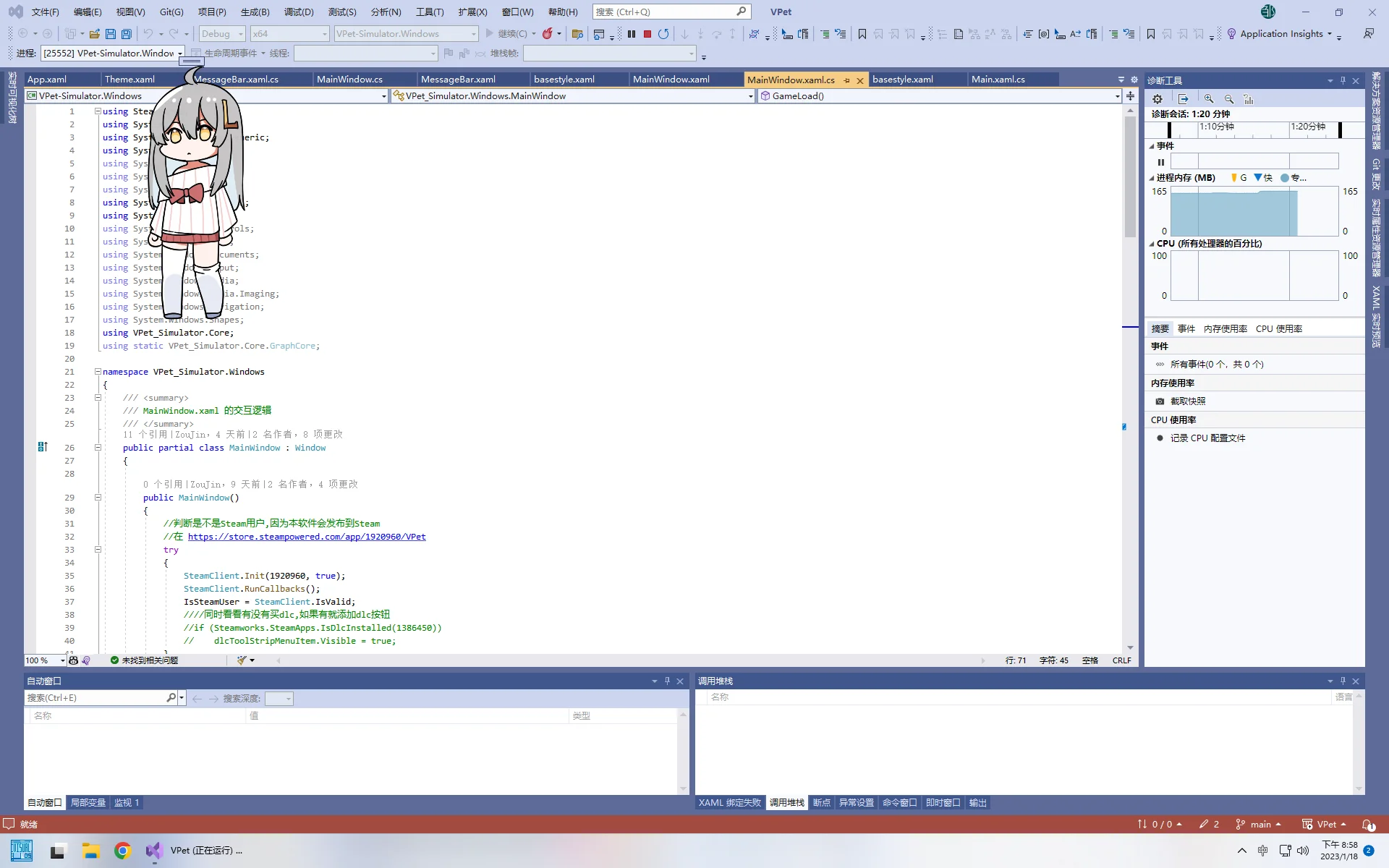Toggle private bytes legend in process memory

(x=1284, y=177)
